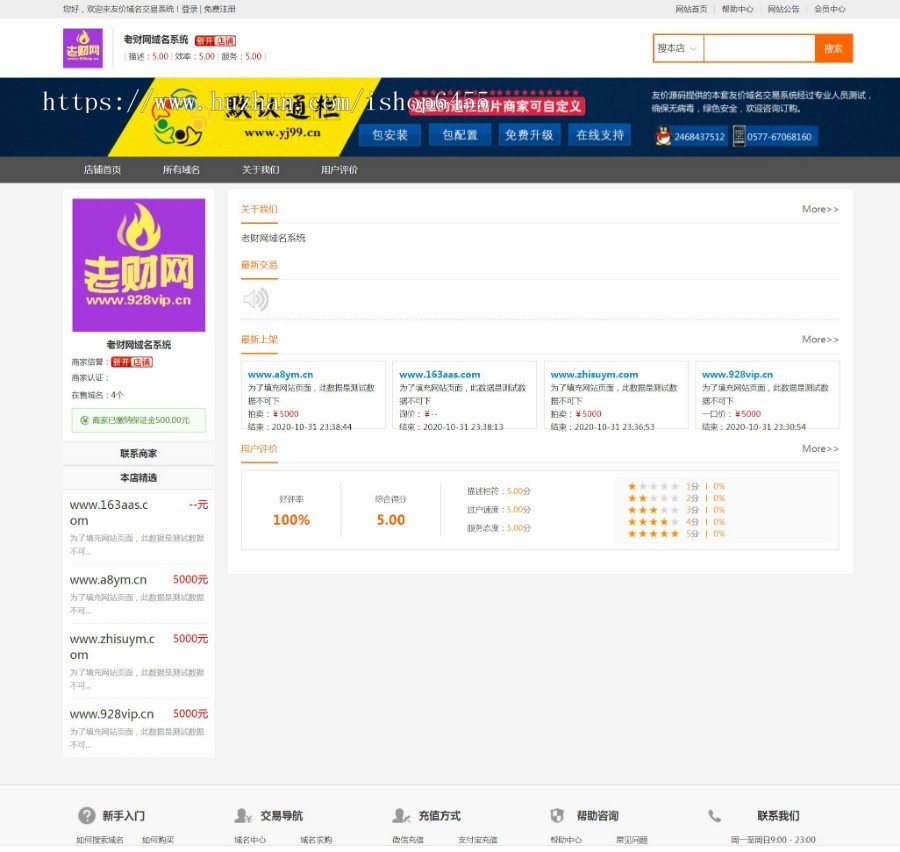
Task: Click the QQ contact icon in the banner
Action: point(663,134)
